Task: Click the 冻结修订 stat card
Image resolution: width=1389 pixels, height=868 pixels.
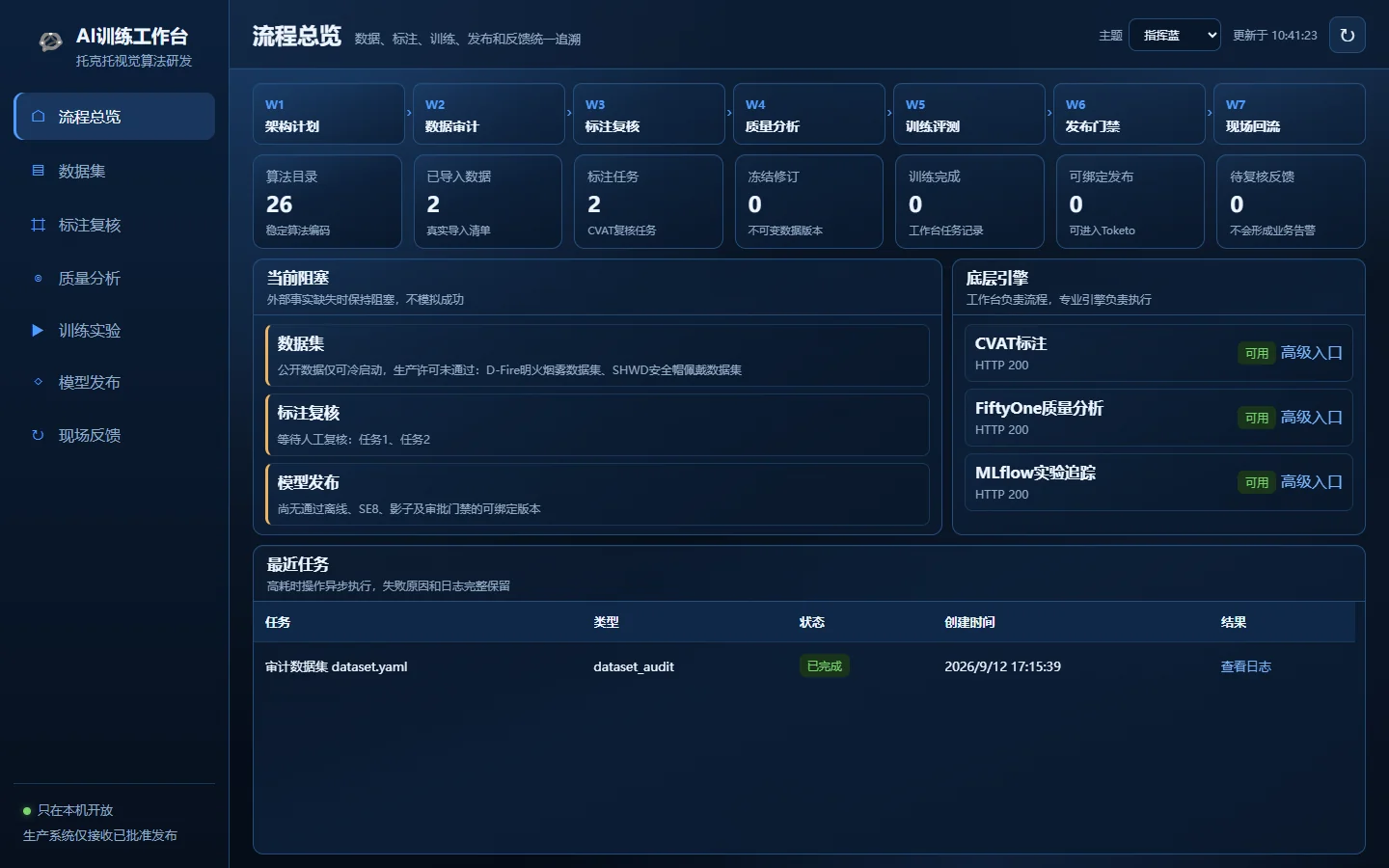Action: (809, 202)
